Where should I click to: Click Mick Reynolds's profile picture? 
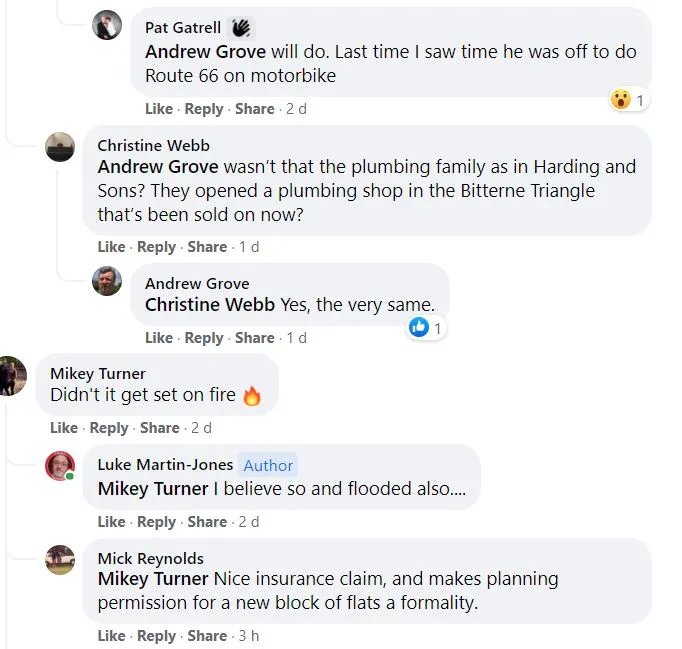tap(60, 560)
